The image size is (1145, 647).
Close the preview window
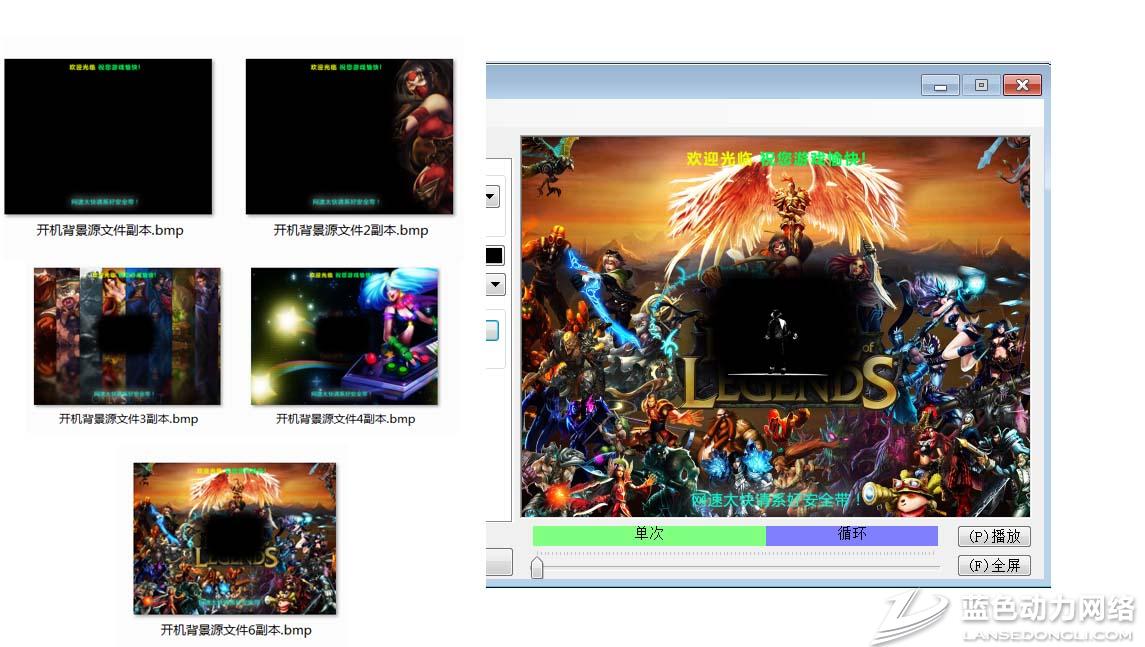click(x=1022, y=86)
